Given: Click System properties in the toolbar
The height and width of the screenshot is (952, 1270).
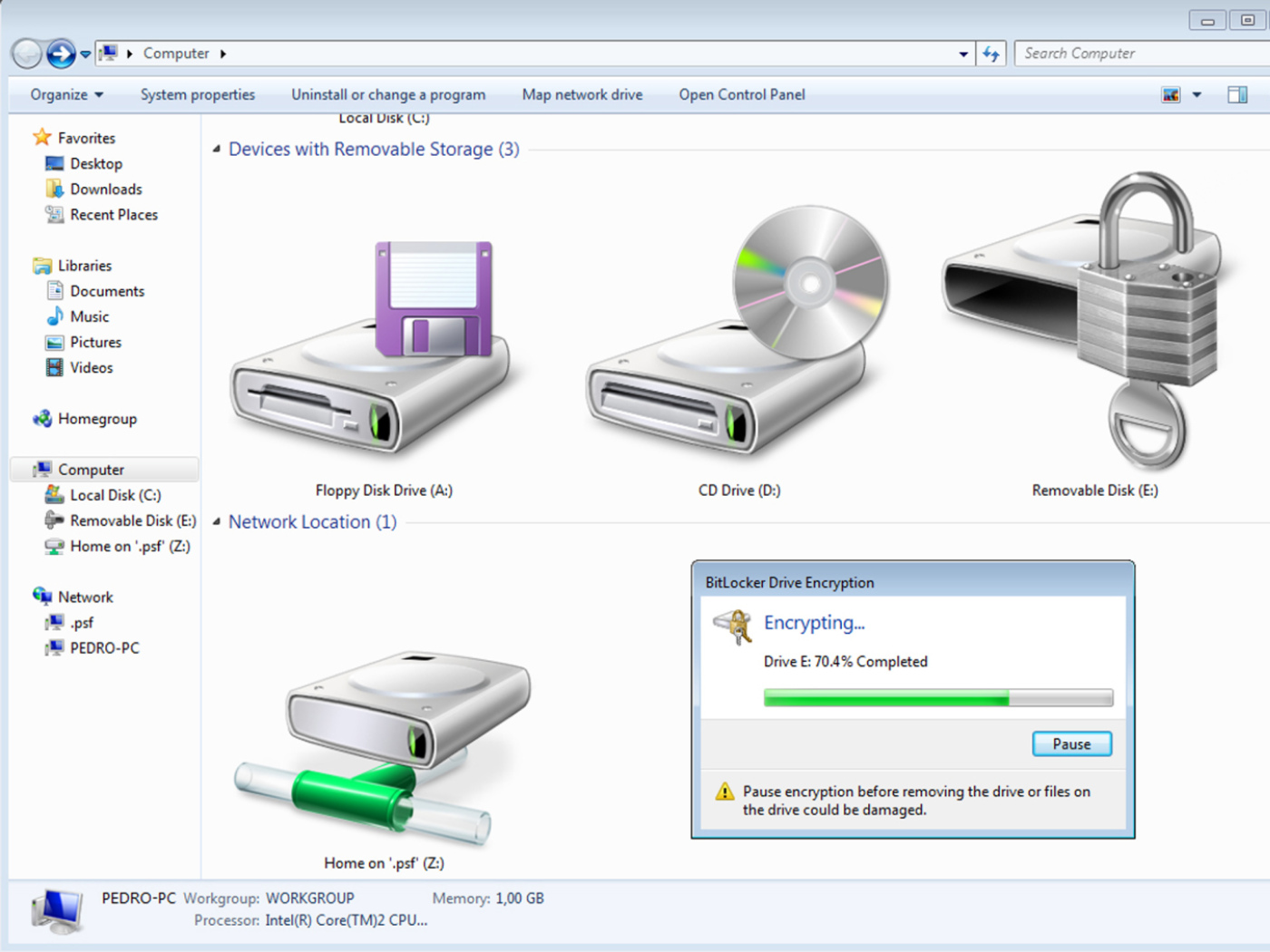Looking at the screenshot, I should [197, 95].
